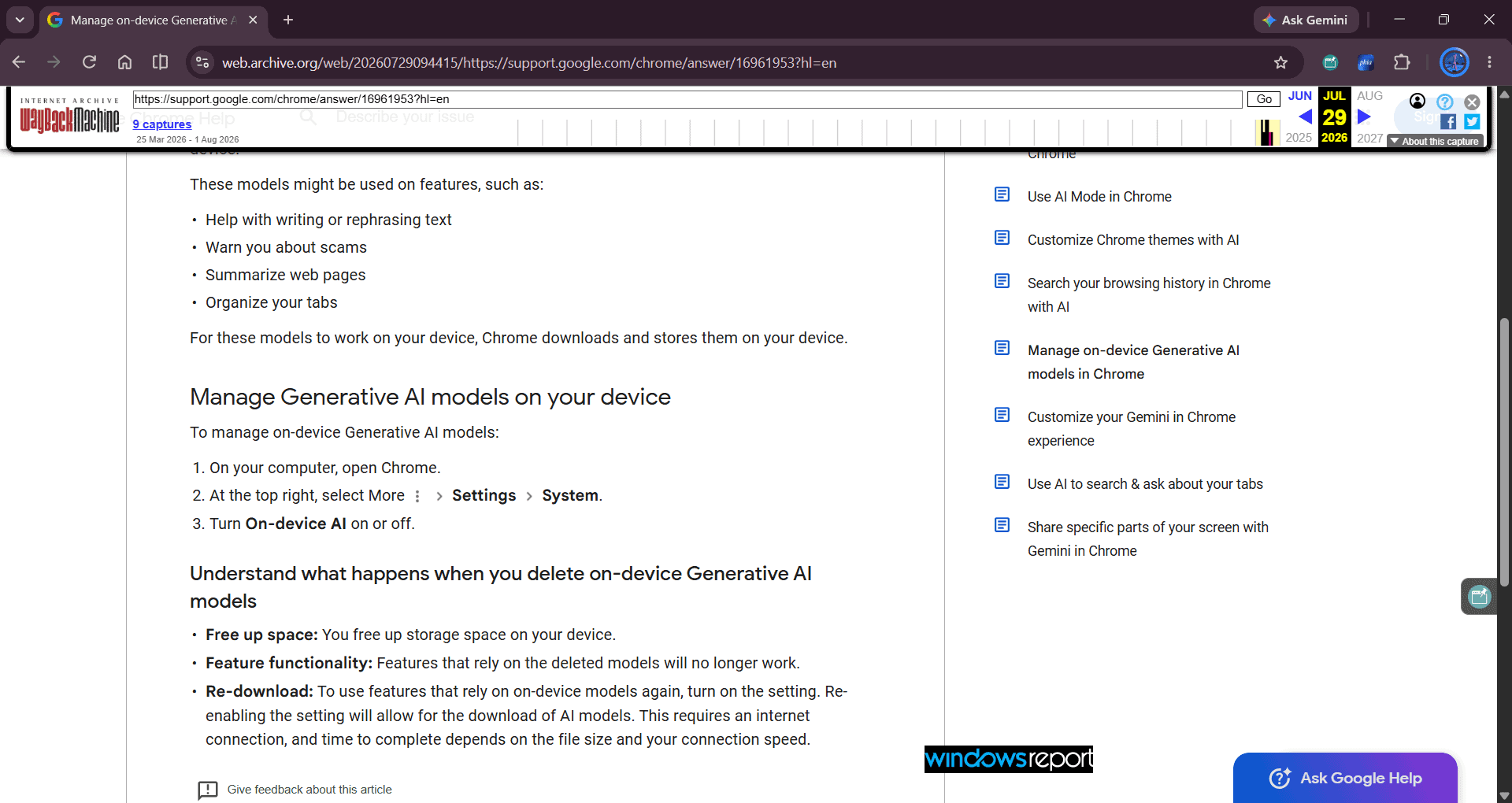Click the bold Settings text in step 2
1512x803 pixels.
click(x=484, y=495)
